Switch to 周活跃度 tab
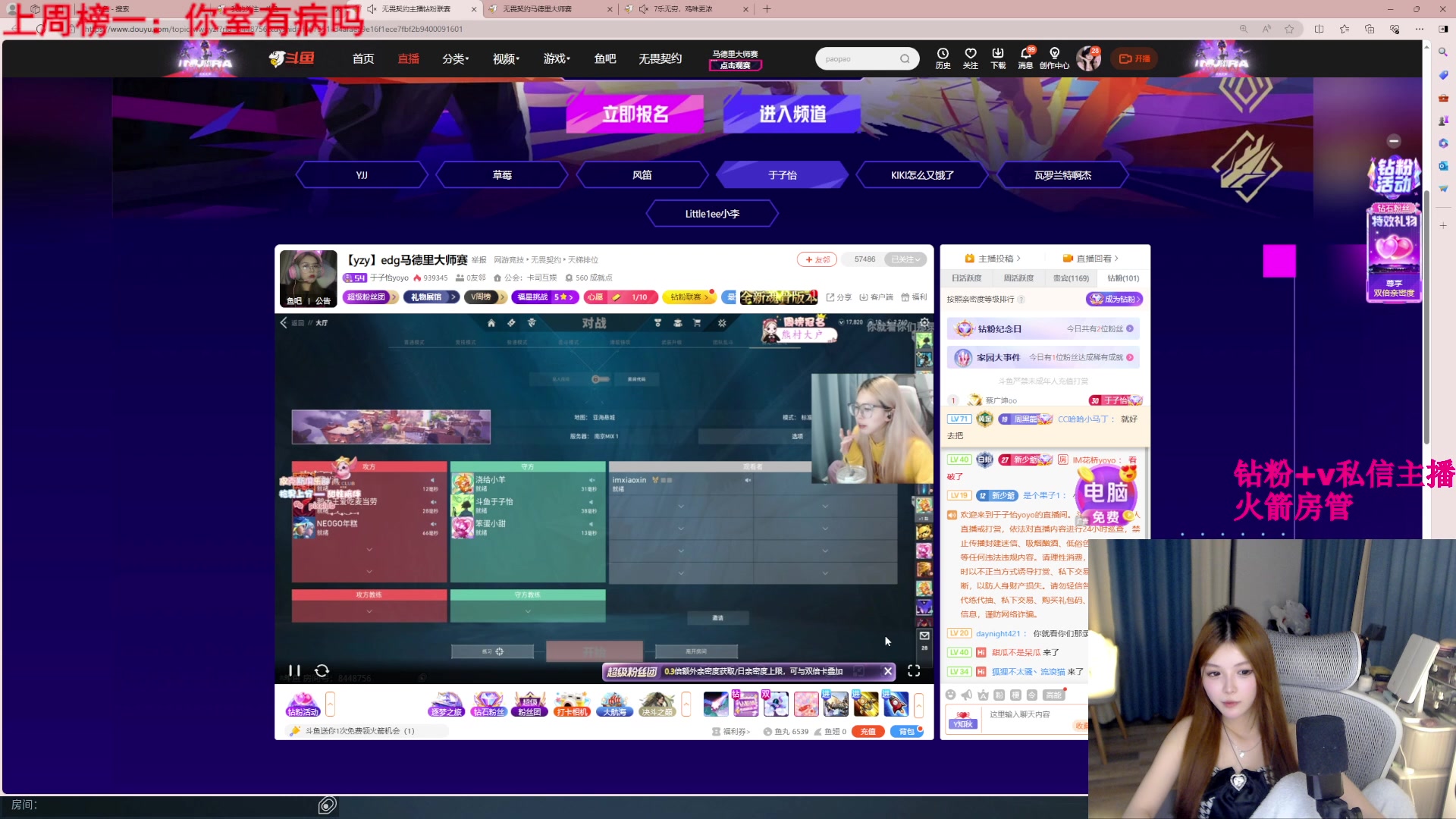The height and width of the screenshot is (819, 1456). click(1018, 278)
